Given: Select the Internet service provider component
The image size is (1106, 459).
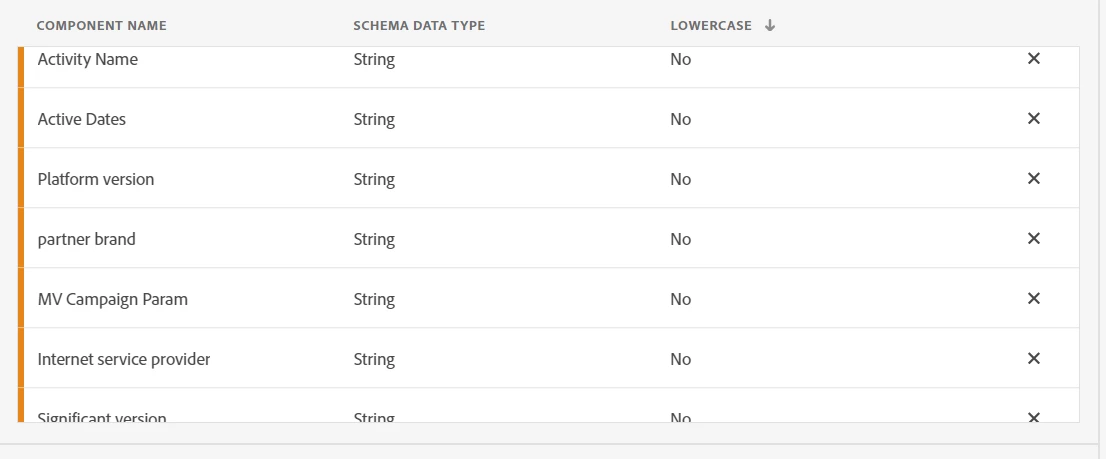Looking at the screenshot, I should click(124, 359).
